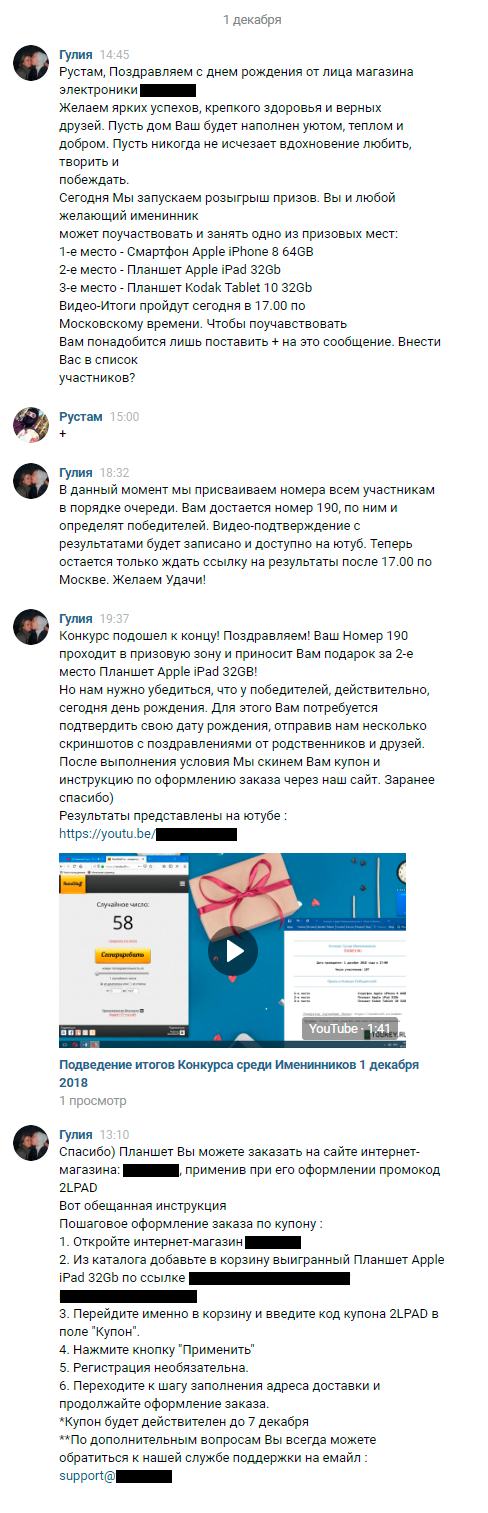Viewport: 488px width, 1513px height.
Task: Click the 19:37 message timestamp
Action: tap(115, 618)
